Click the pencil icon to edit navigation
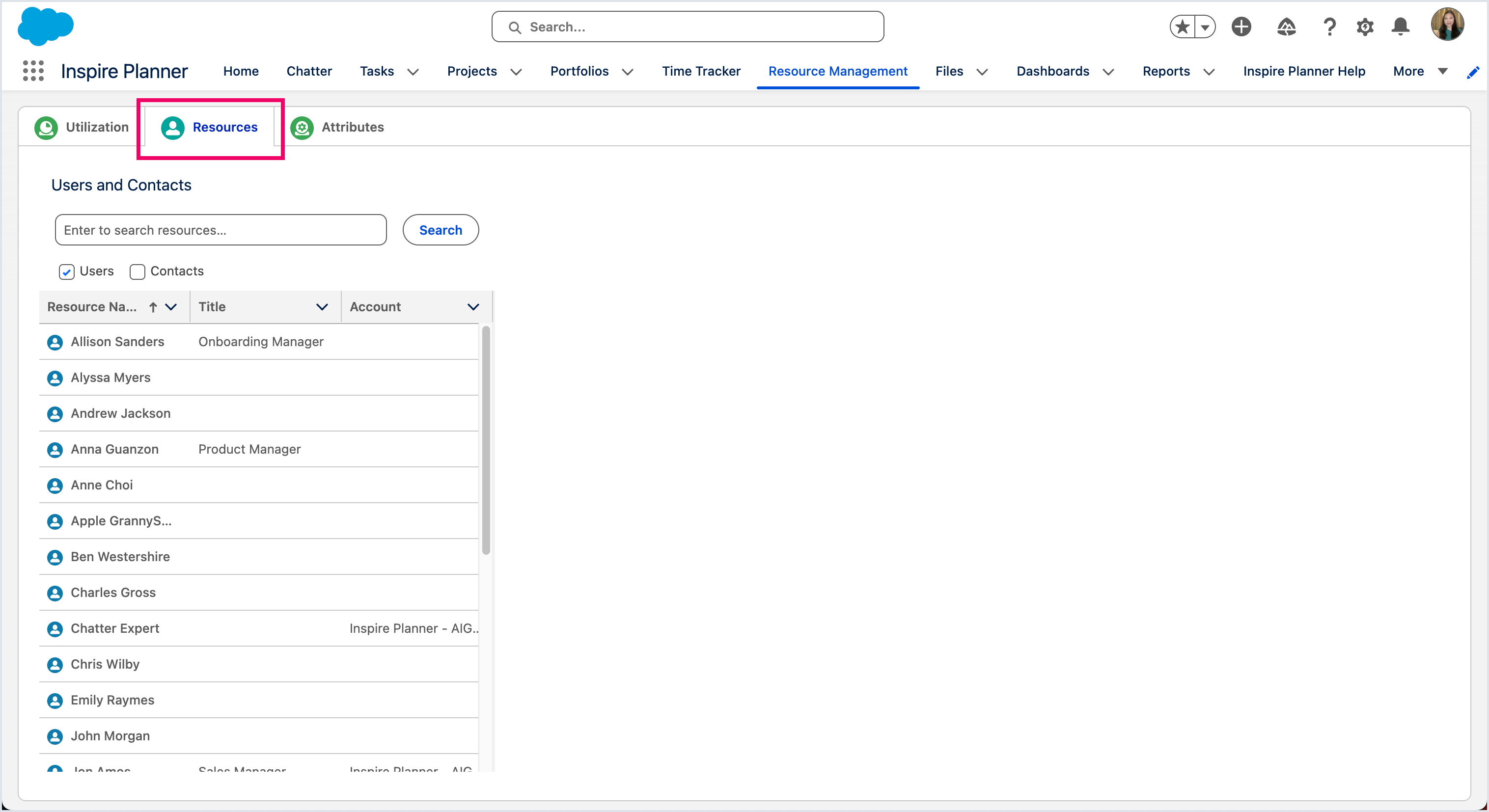 click(1473, 72)
